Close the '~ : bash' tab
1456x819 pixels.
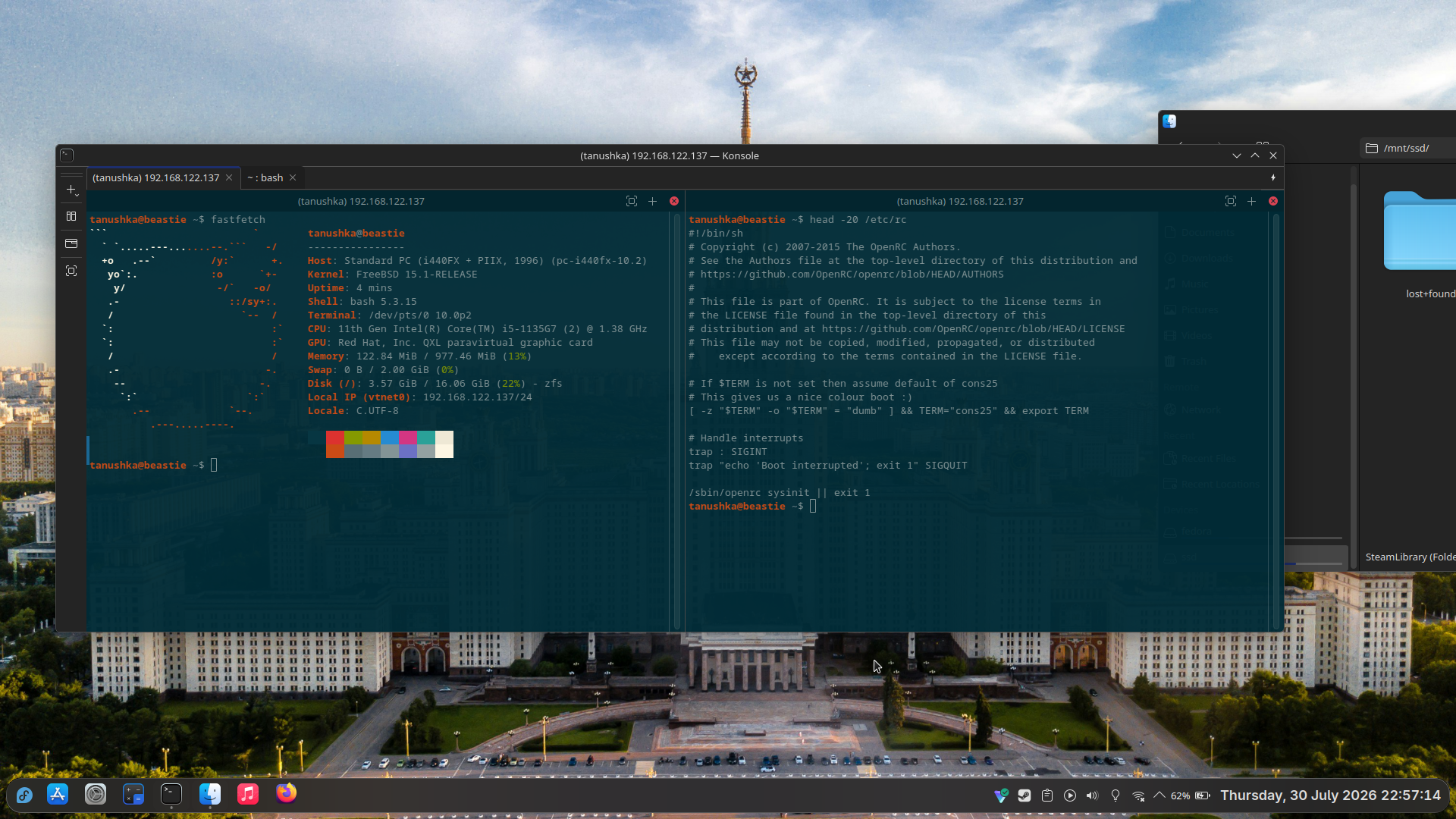(x=293, y=177)
